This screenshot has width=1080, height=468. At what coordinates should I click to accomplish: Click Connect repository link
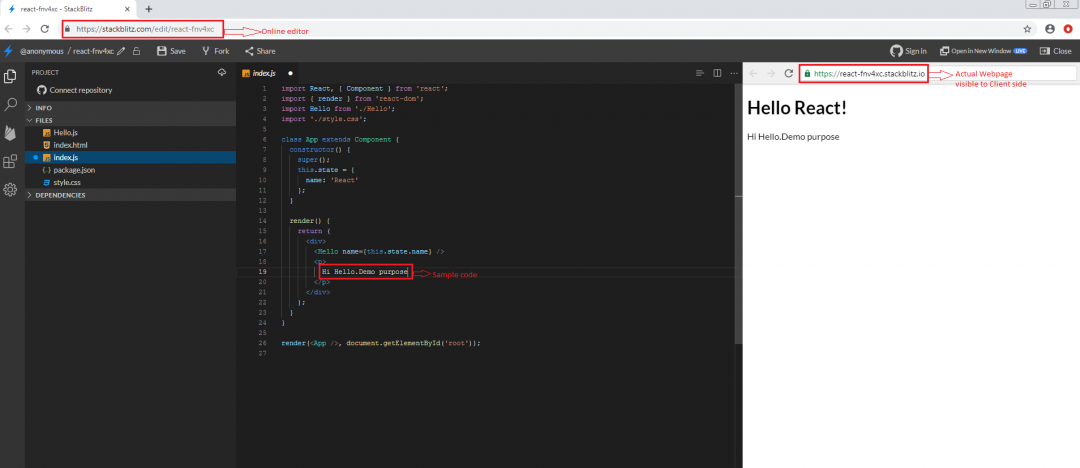80,90
